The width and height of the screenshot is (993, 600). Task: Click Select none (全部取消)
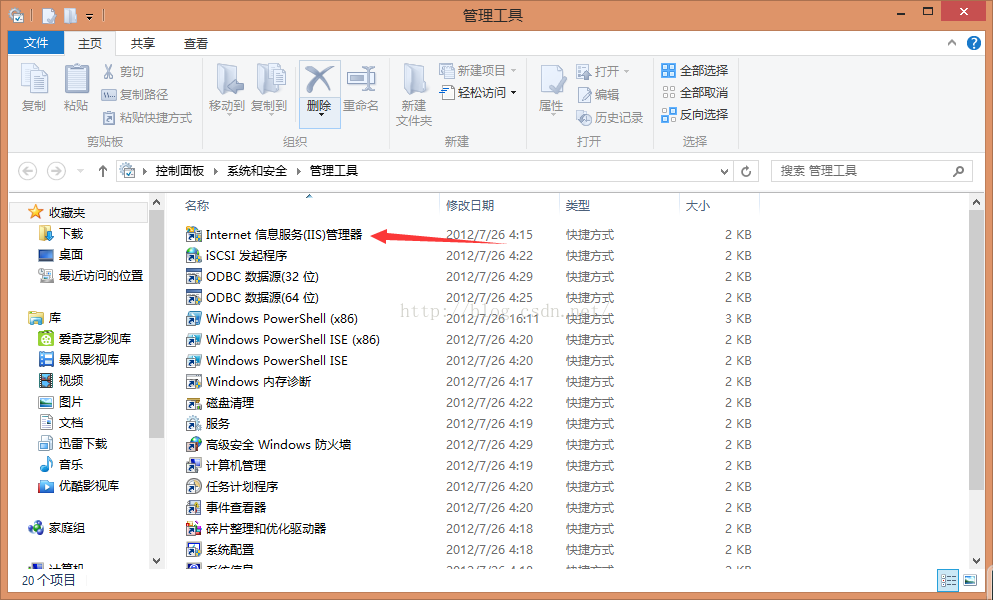point(695,93)
